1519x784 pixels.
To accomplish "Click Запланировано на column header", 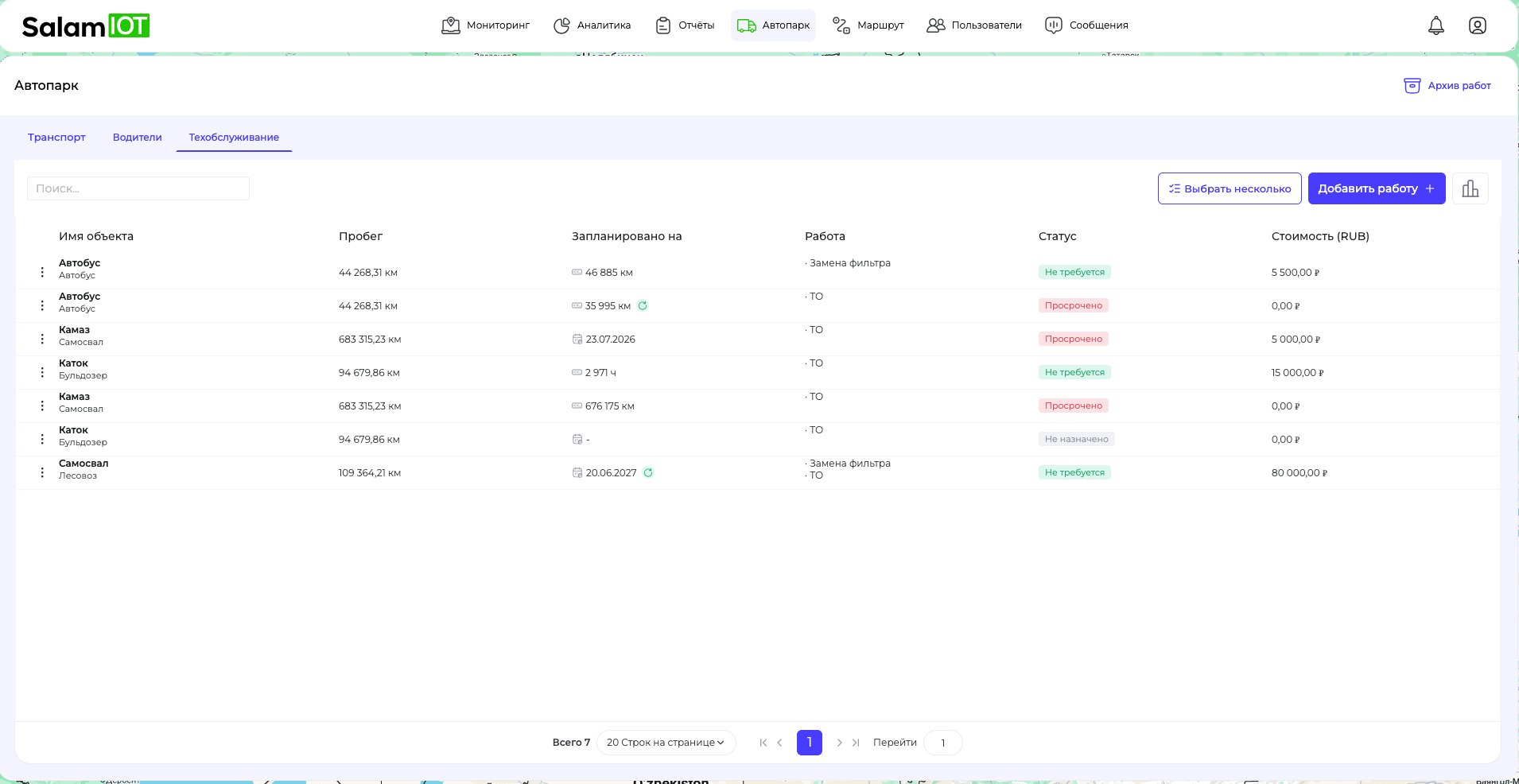I will coord(627,236).
